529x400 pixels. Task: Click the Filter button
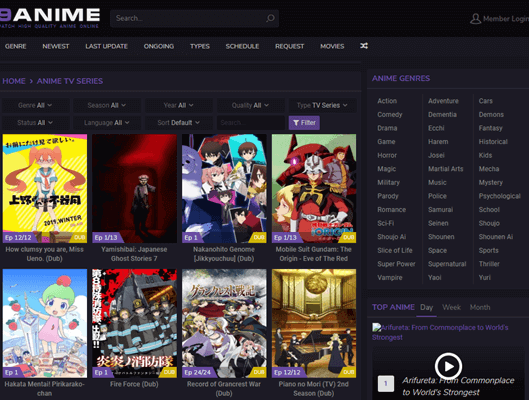coord(304,123)
